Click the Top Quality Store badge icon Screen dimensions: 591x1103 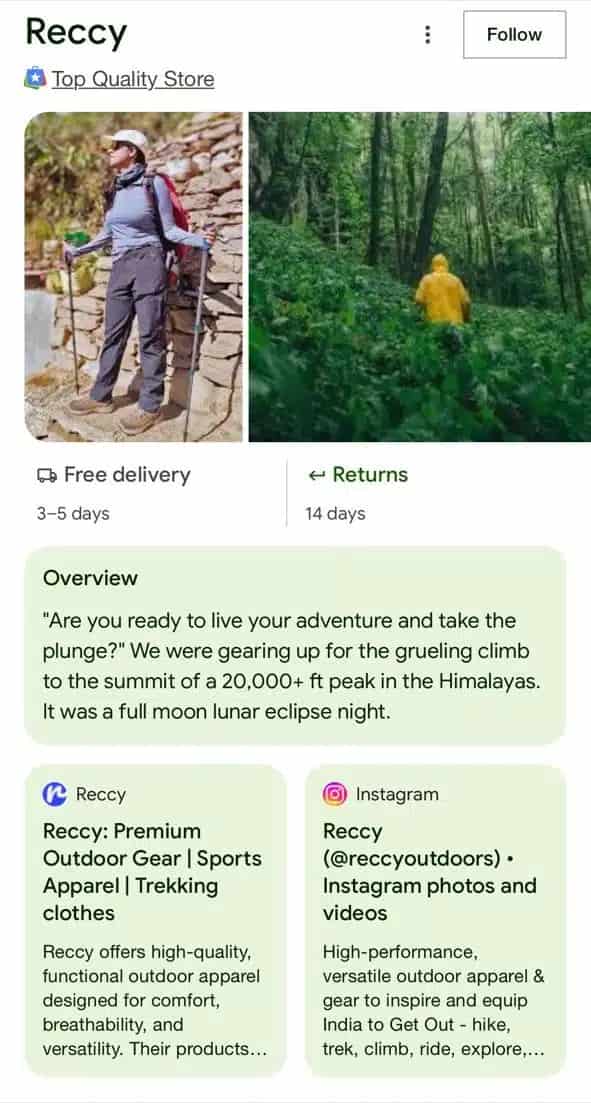(x=35, y=79)
